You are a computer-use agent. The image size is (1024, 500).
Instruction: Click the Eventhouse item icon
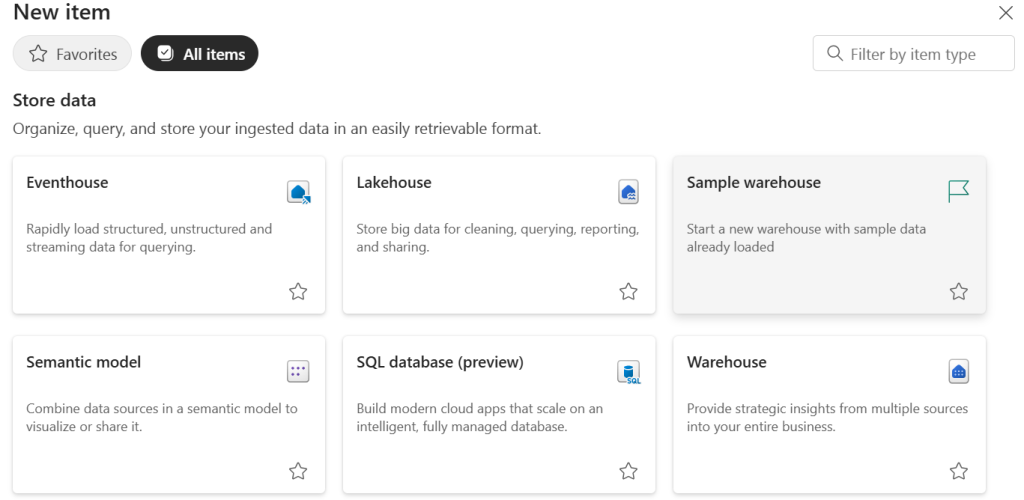pyautogui.click(x=298, y=192)
